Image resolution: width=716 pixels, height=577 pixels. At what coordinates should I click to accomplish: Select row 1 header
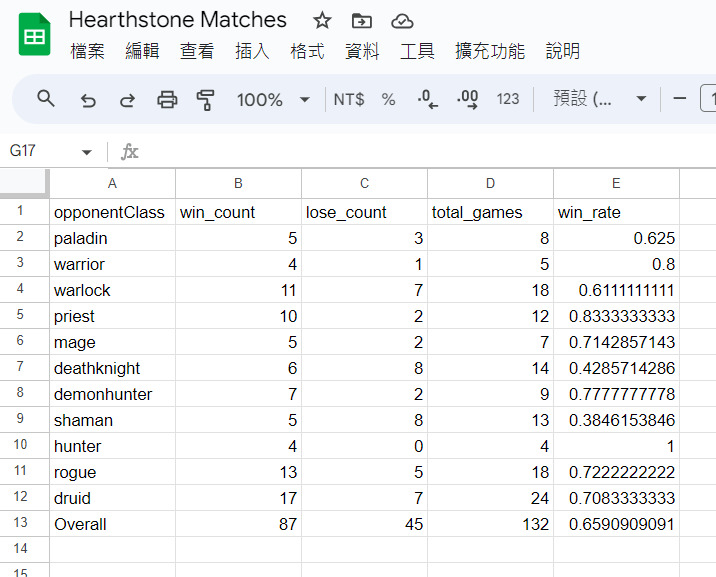coord(24,211)
